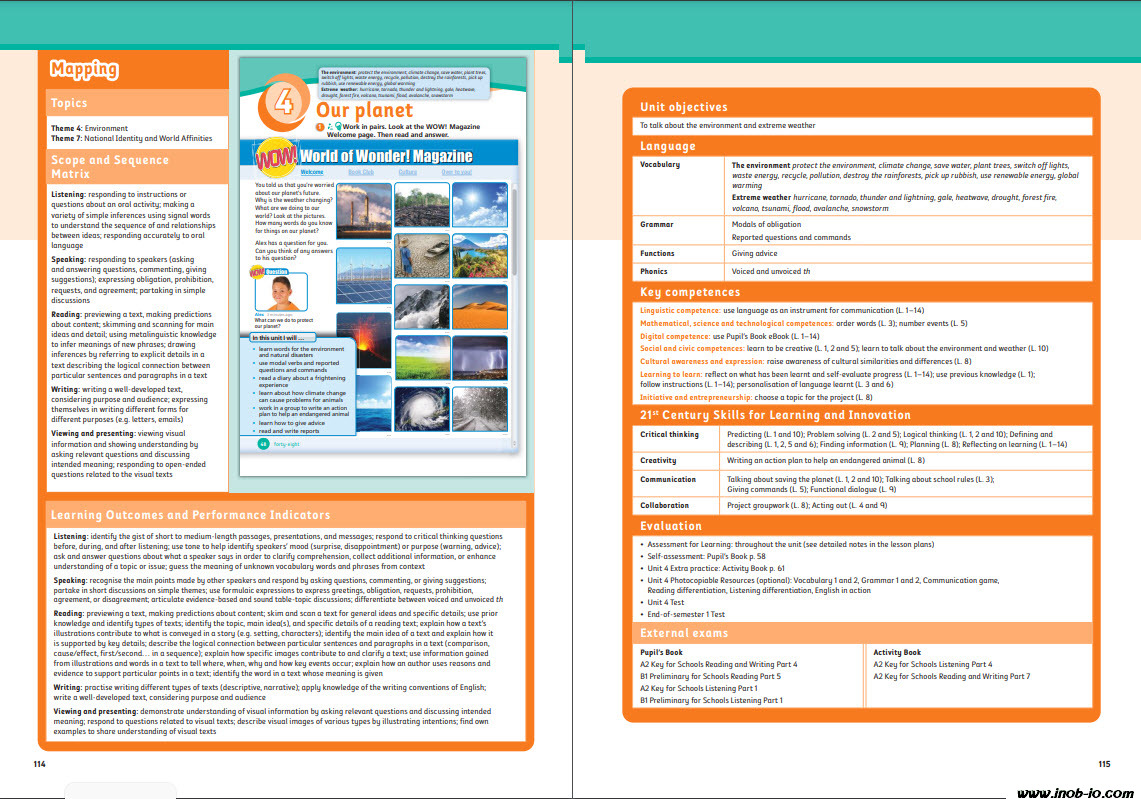
Task: Click the 'Unit objectives' header
Action: tap(683, 107)
